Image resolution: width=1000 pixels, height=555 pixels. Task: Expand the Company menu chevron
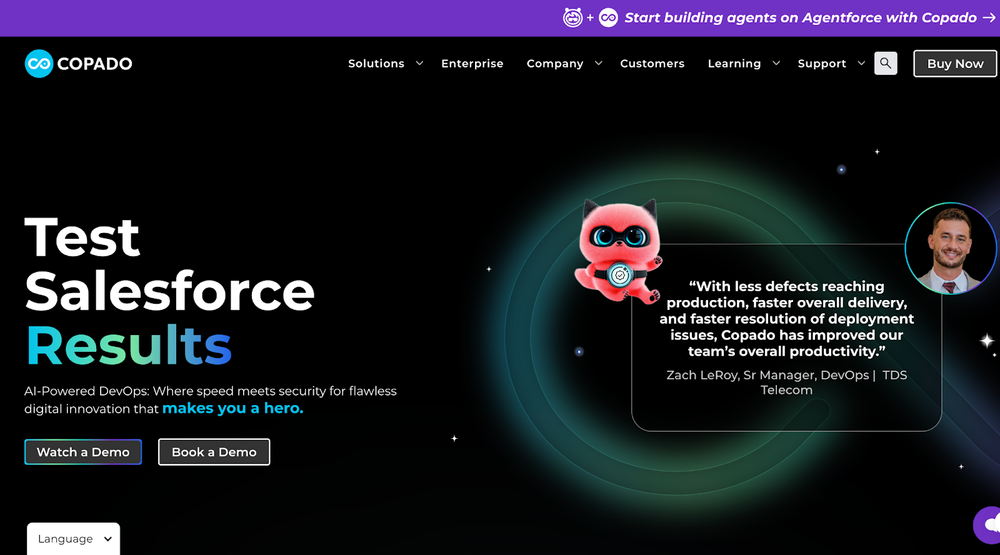click(598, 63)
